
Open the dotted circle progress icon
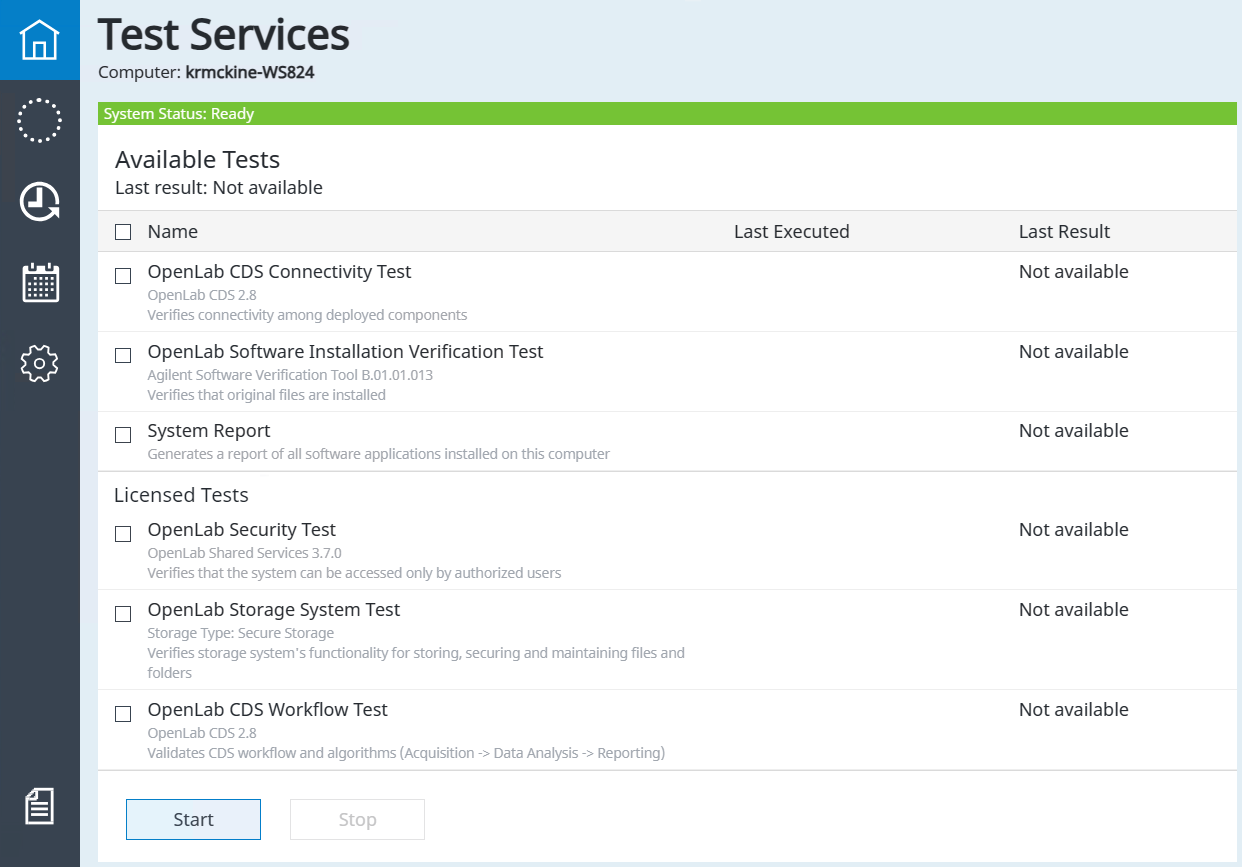(x=40, y=121)
